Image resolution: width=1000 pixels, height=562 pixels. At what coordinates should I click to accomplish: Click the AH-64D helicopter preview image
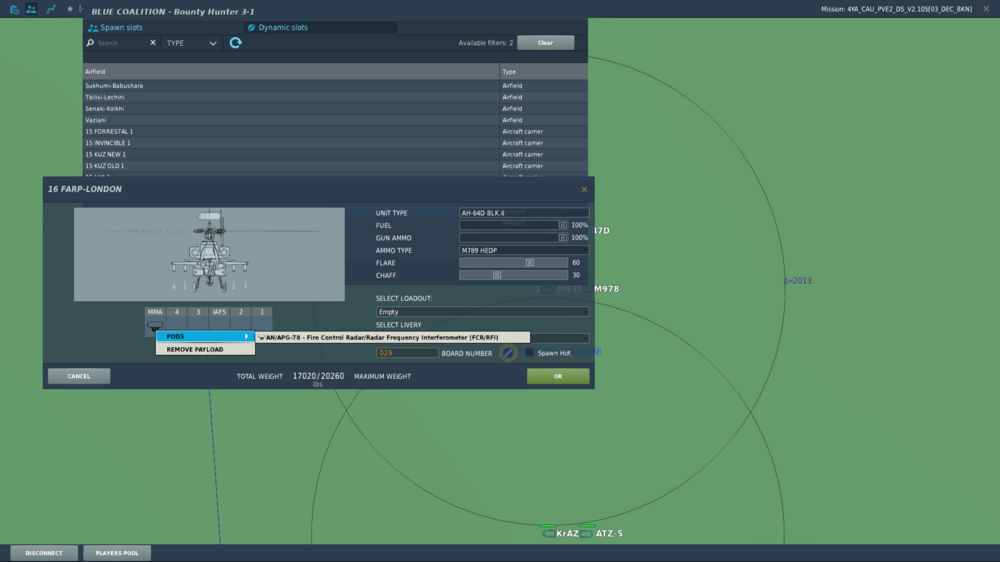coord(209,255)
